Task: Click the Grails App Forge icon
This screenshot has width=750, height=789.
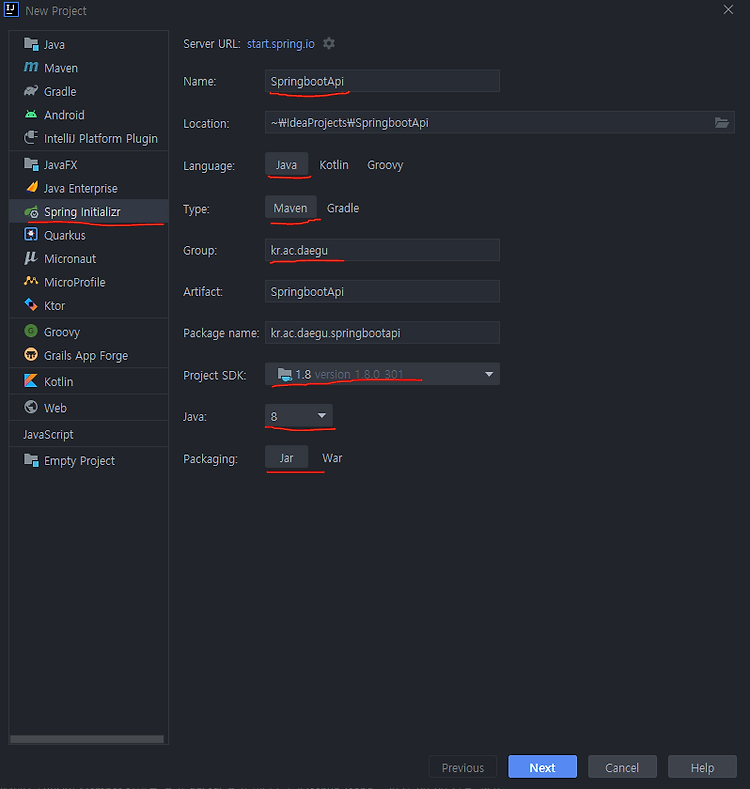Action: pos(31,355)
